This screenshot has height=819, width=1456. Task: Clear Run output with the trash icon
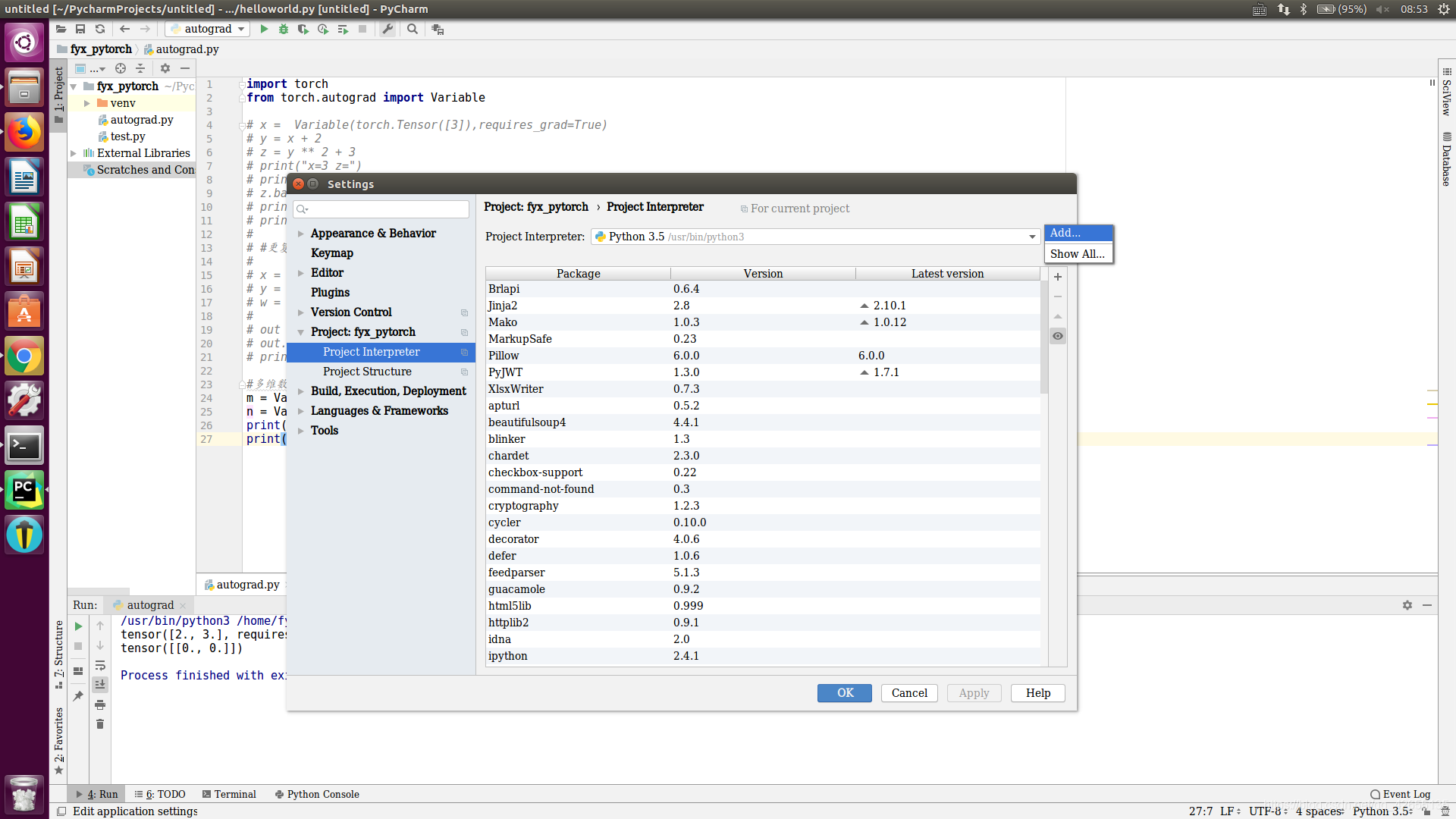[x=100, y=724]
